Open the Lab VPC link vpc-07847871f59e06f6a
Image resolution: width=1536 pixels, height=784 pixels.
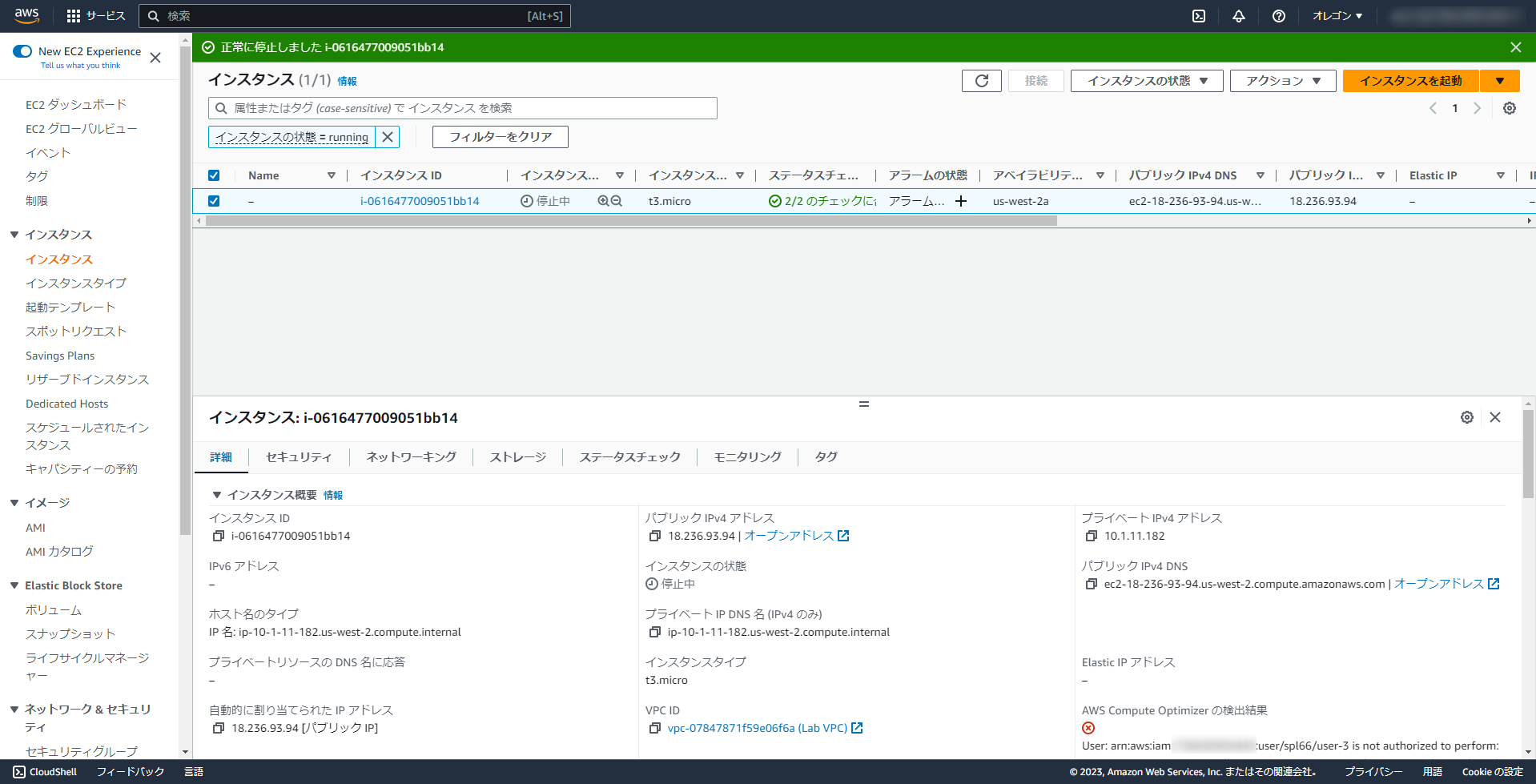coord(758,728)
